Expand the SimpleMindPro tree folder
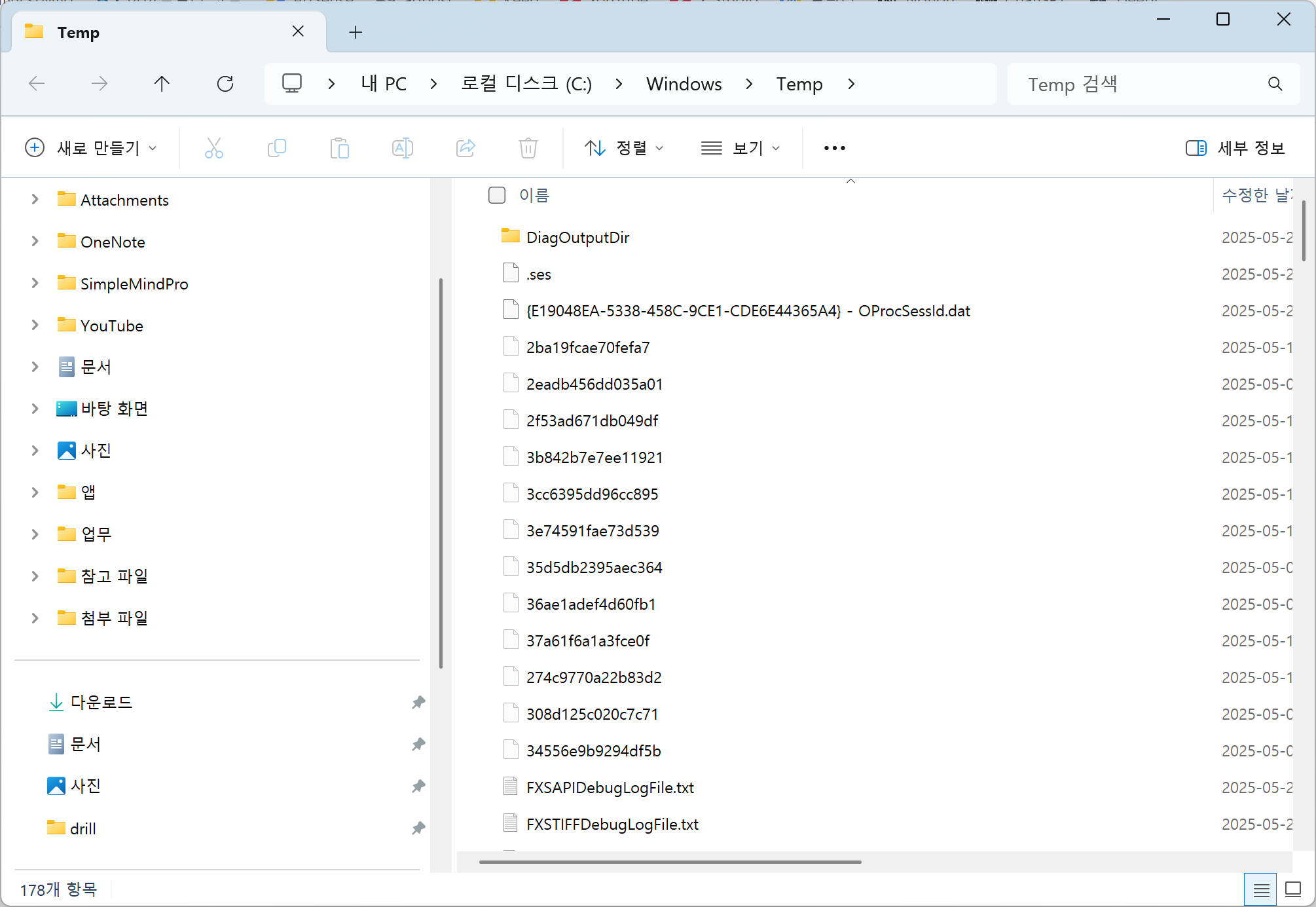 point(35,283)
